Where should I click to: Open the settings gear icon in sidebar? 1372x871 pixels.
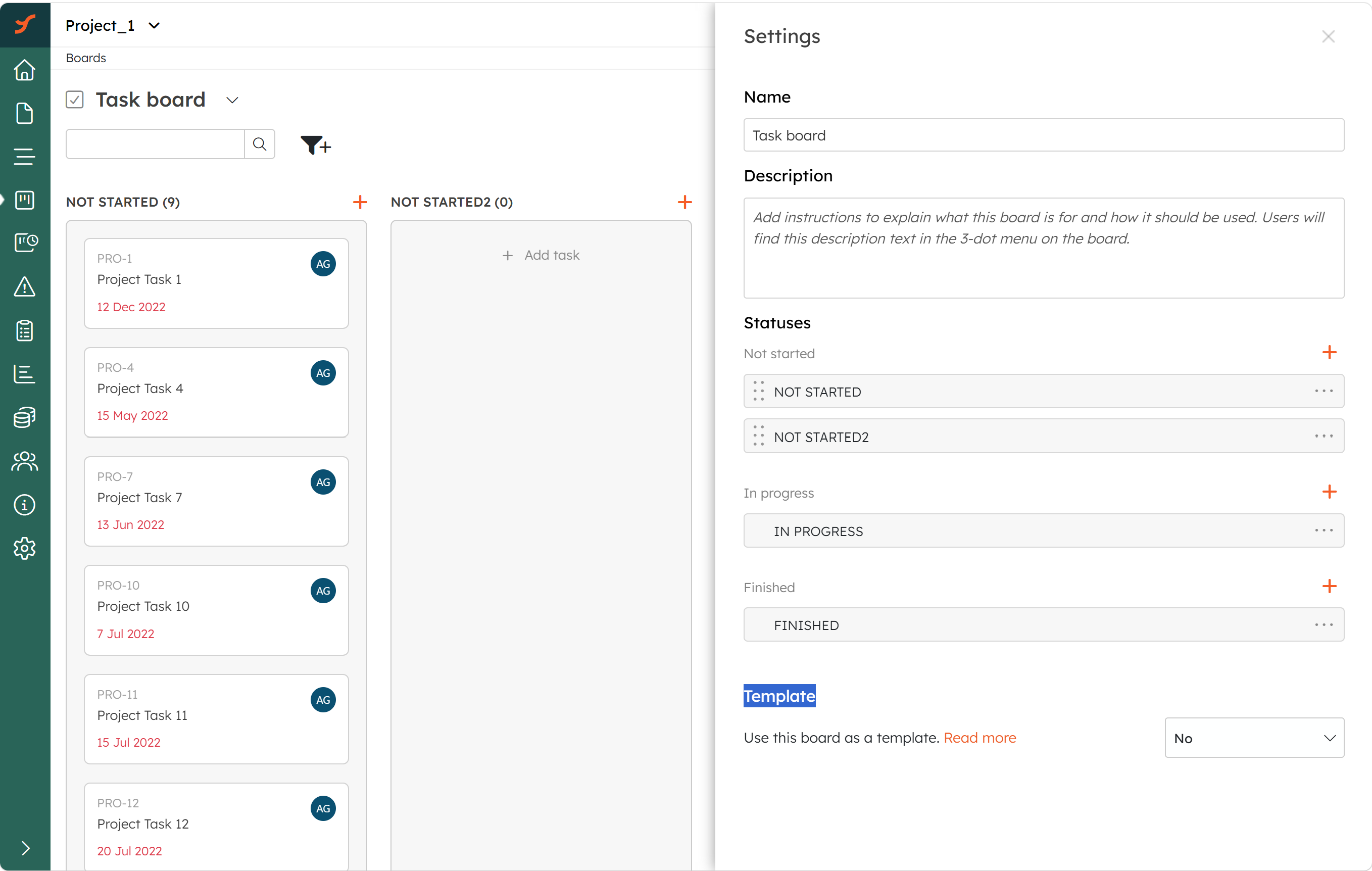(x=24, y=548)
